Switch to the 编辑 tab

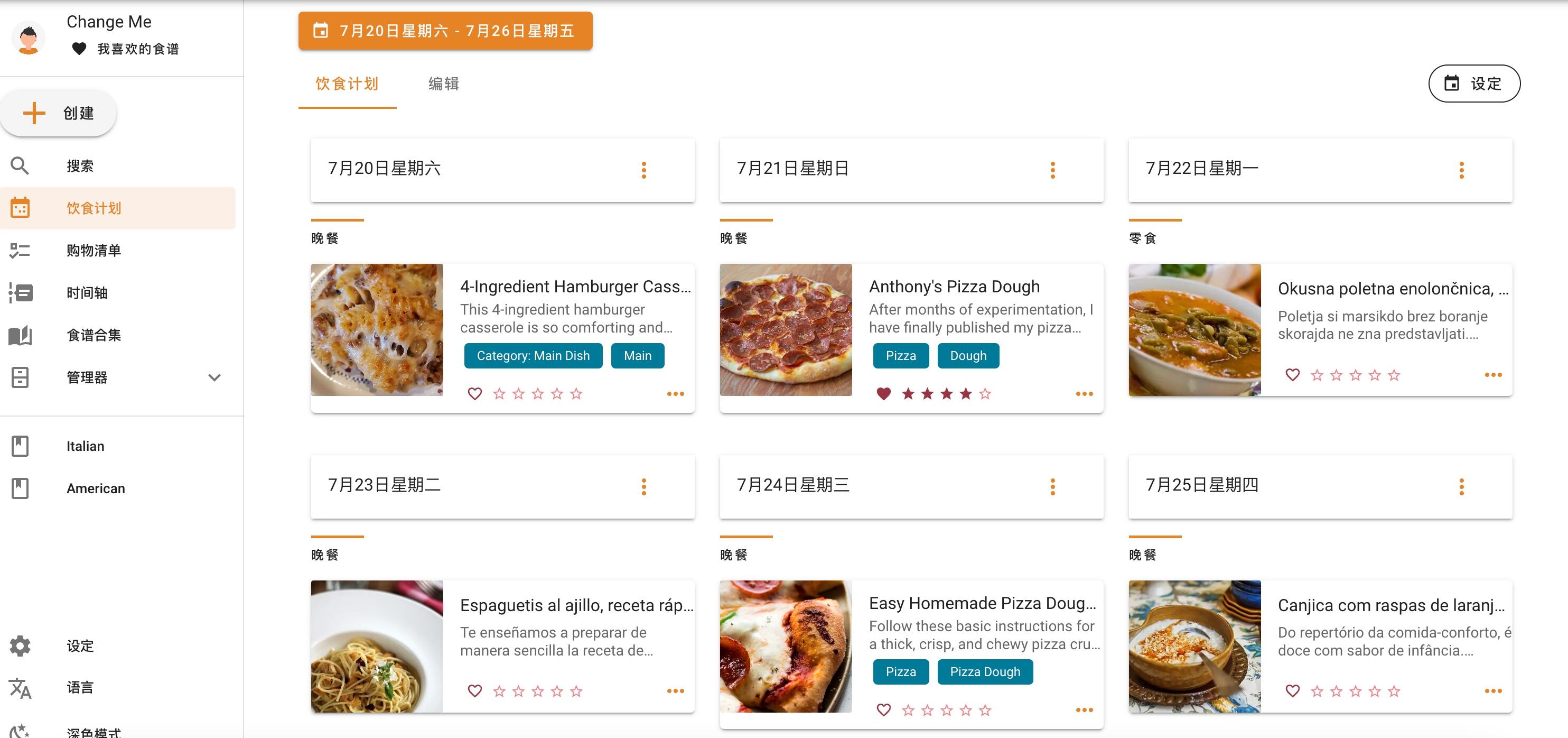click(444, 84)
